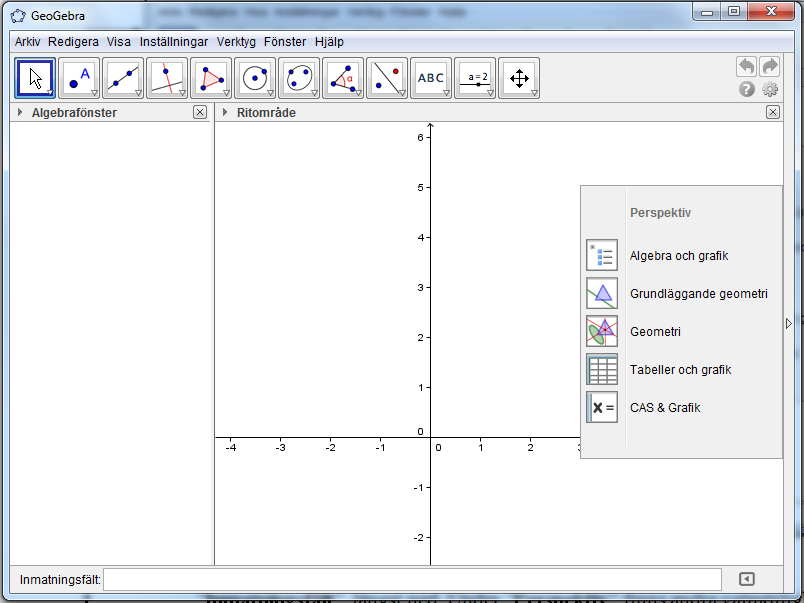The image size is (804, 603).
Task: Choose the CAS & Grafik perspective icon
Action: tap(602, 407)
